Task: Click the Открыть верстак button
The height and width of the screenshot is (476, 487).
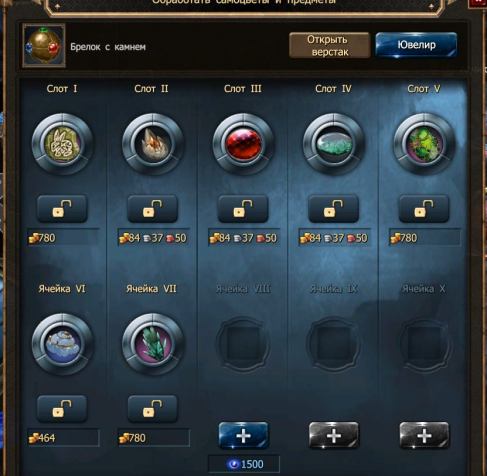Action: 330,45
